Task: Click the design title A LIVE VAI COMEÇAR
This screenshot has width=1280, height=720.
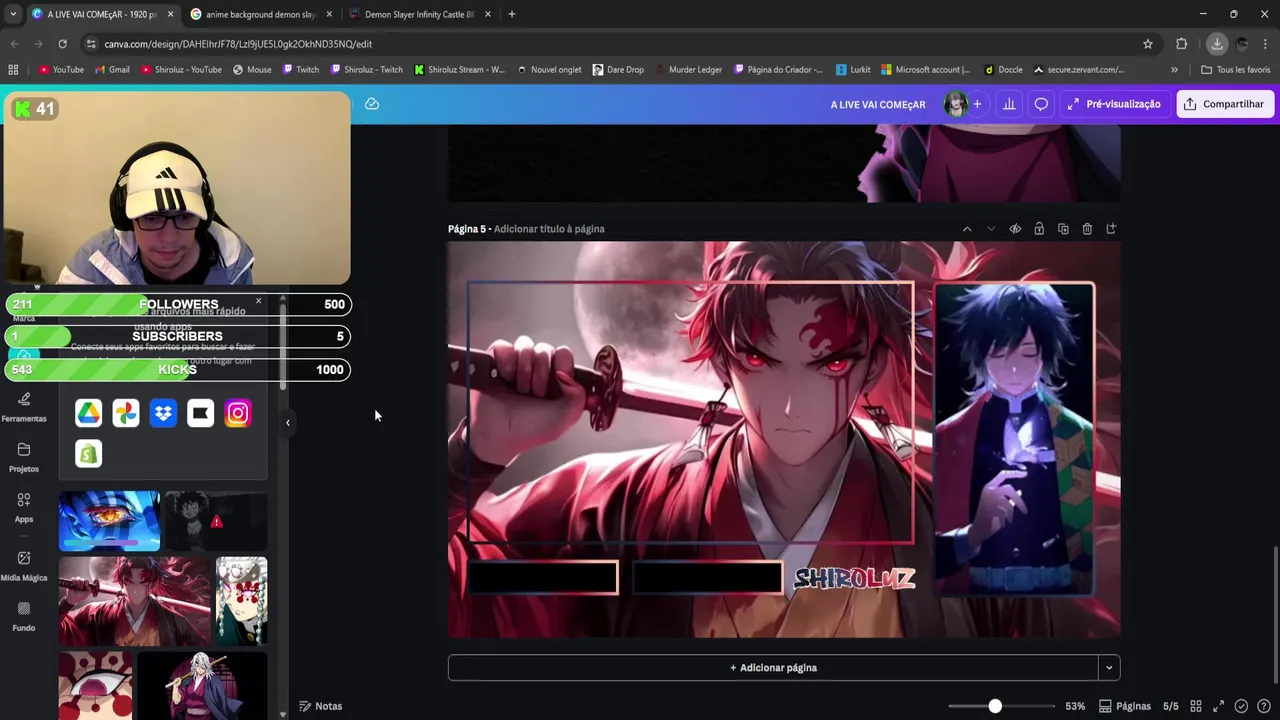Action: coord(878,104)
